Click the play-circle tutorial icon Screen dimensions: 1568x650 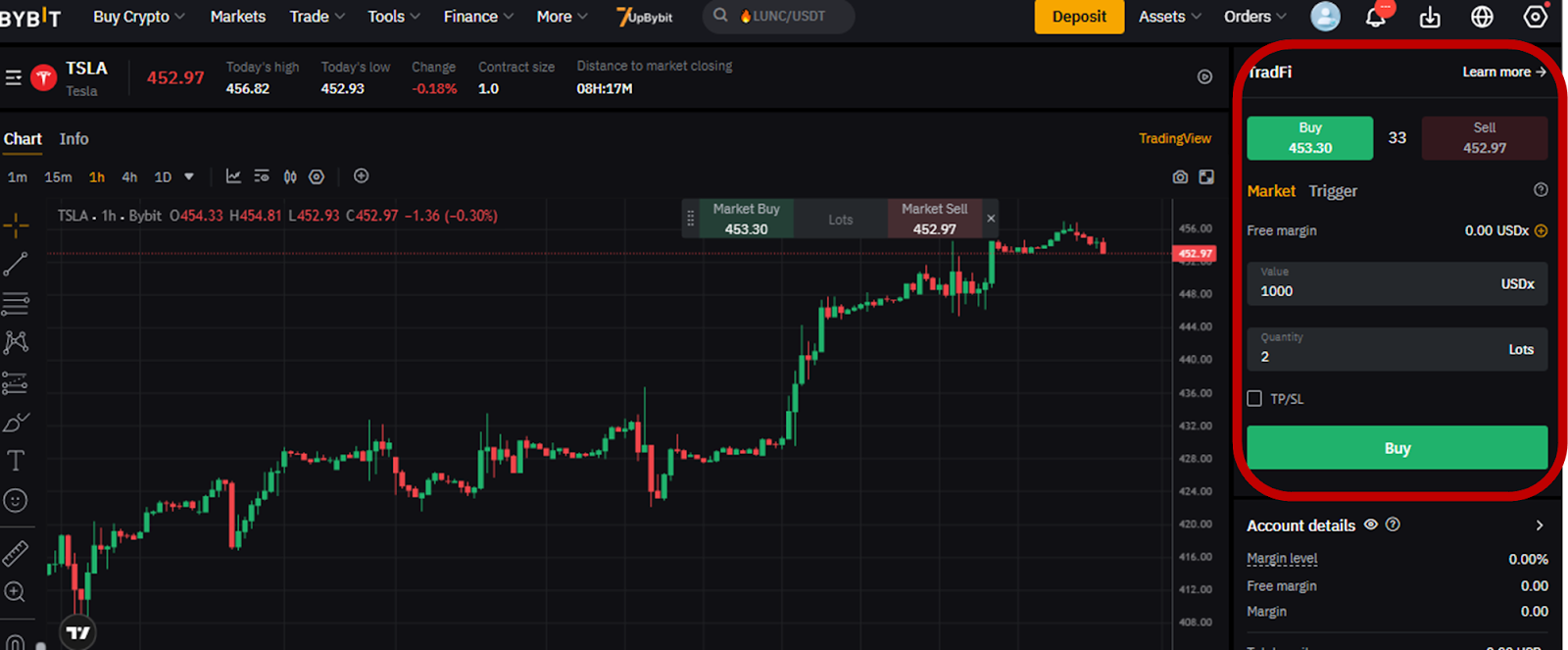1205,77
